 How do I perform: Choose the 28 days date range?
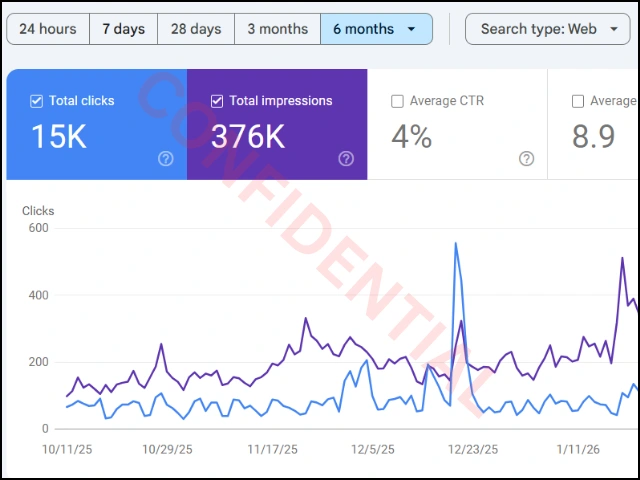point(196,29)
